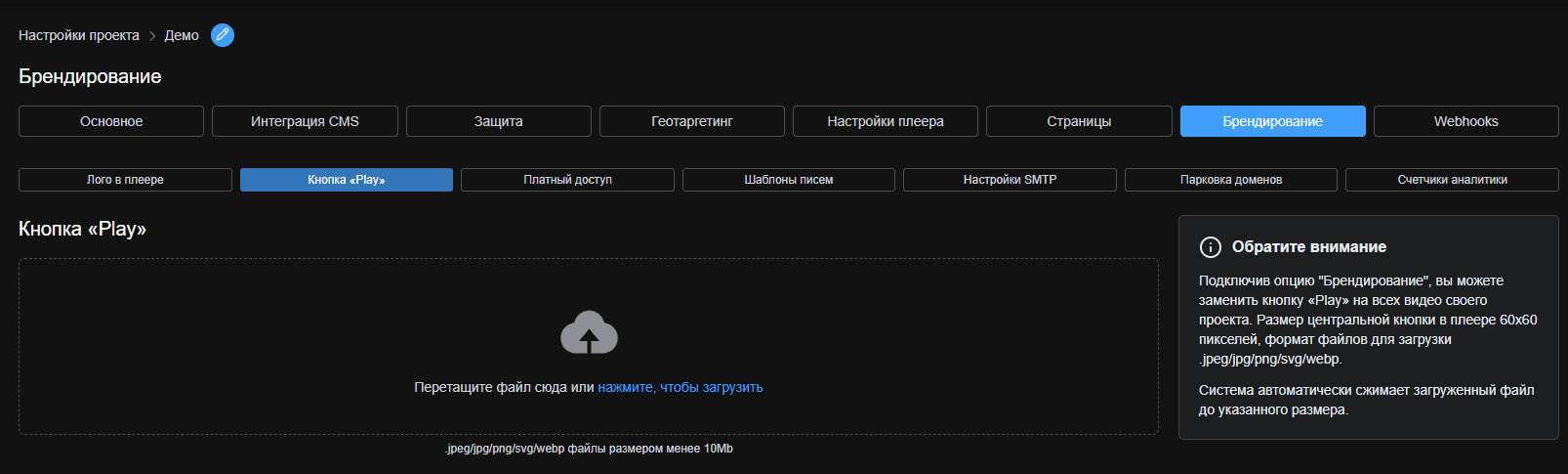
Task: Open the Webhooks tab
Action: 1466,121
